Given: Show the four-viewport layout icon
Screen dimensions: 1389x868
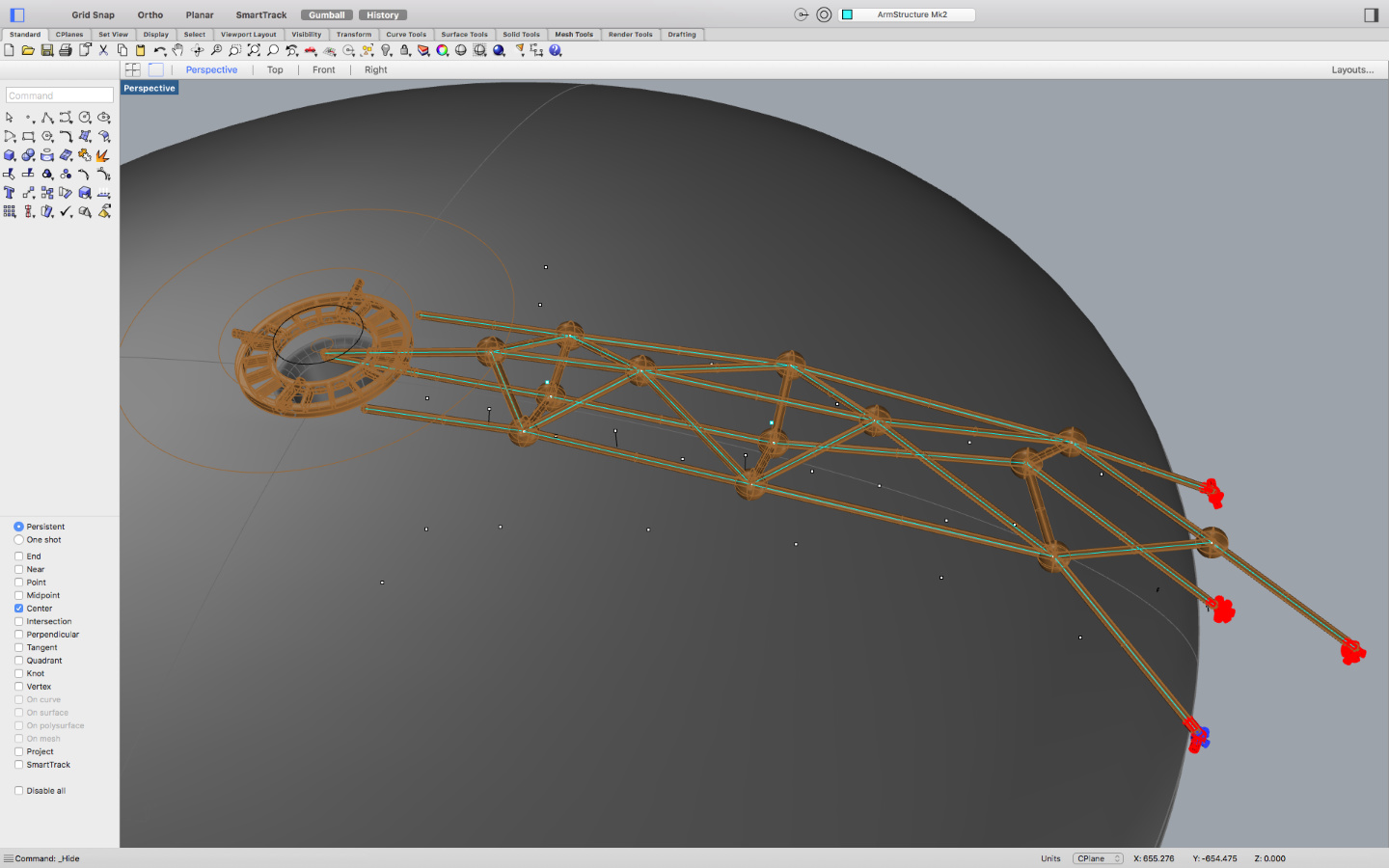Looking at the screenshot, I should (x=133, y=69).
